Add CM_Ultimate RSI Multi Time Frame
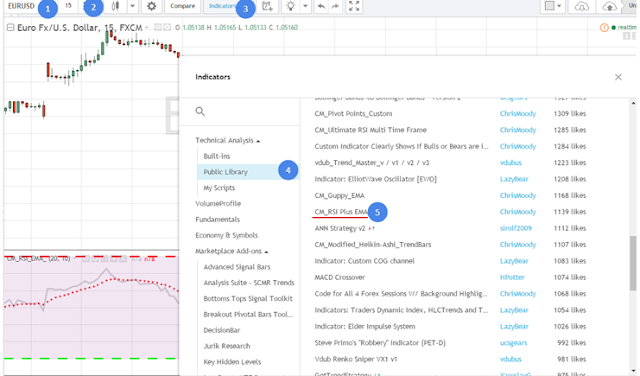Screen dimensions: 640x376 (x=370, y=130)
